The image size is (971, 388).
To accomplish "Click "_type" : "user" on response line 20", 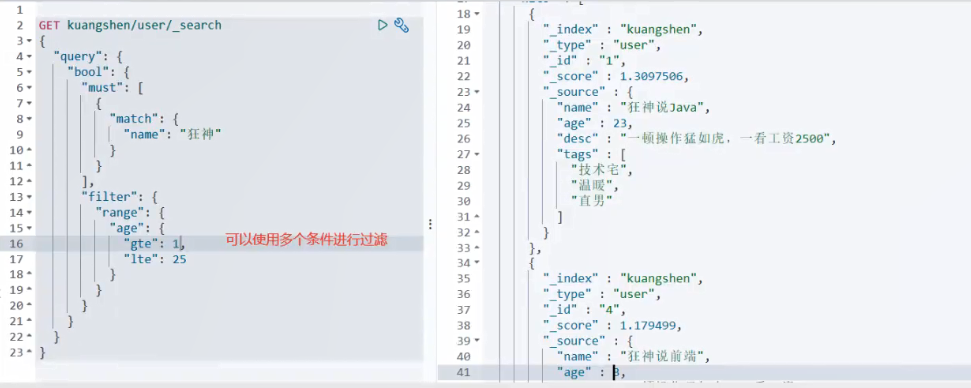I will (602, 45).
